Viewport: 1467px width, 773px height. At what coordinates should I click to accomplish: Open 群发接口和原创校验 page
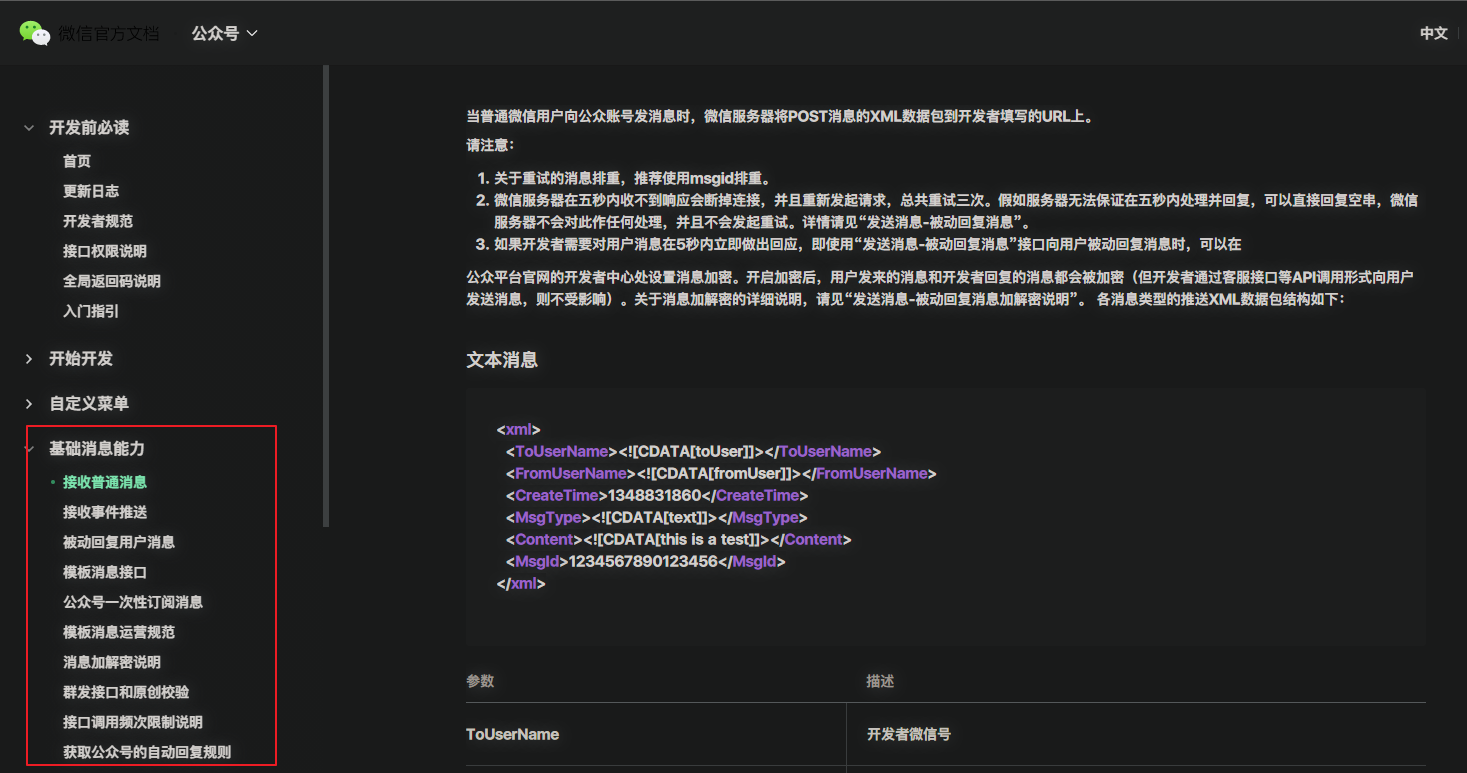coord(126,692)
